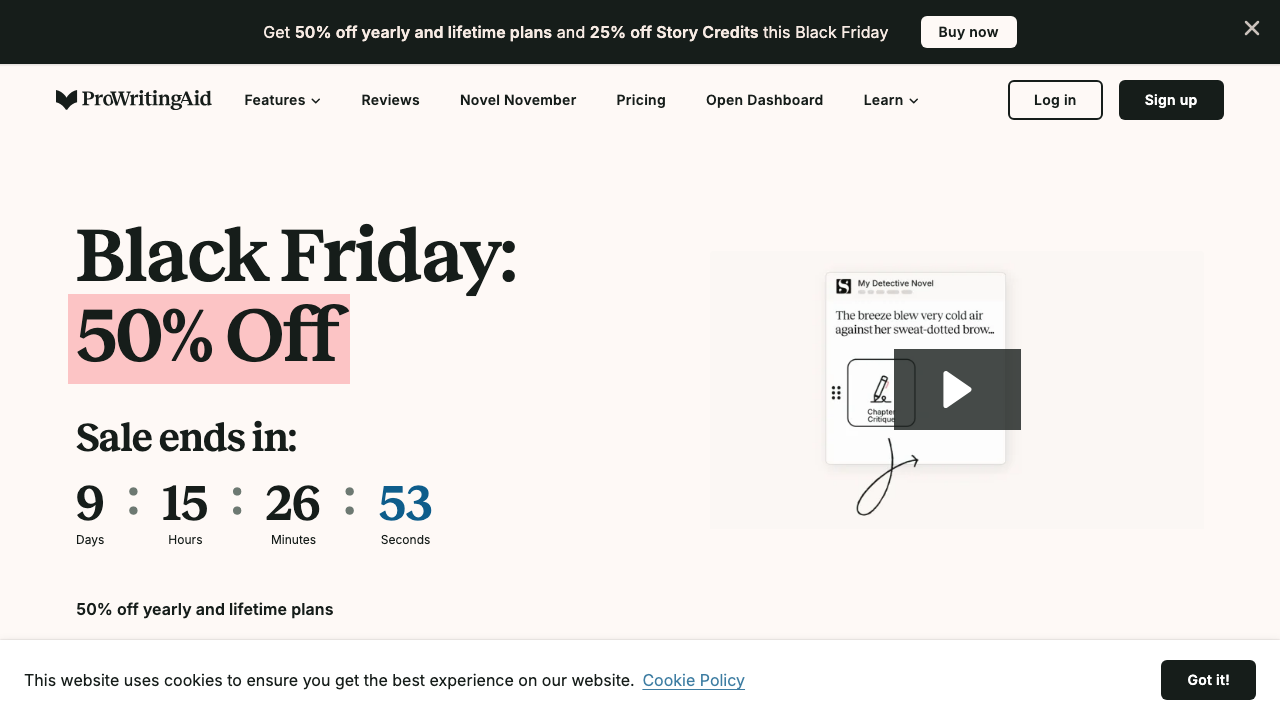
Task: Go to Novel November page
Action: [x=518, y=100]
